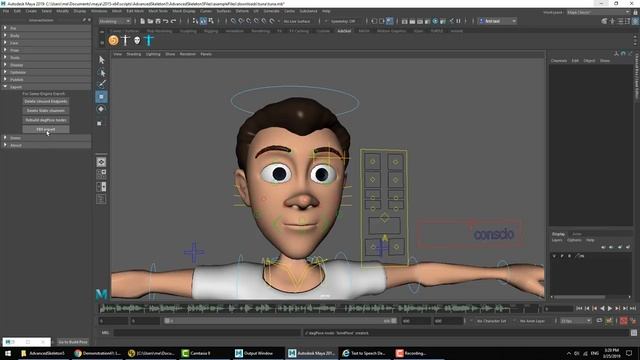Click the single-pane layout icon
The width and height of the screenshot is (640, 360).
pos(101,162)
